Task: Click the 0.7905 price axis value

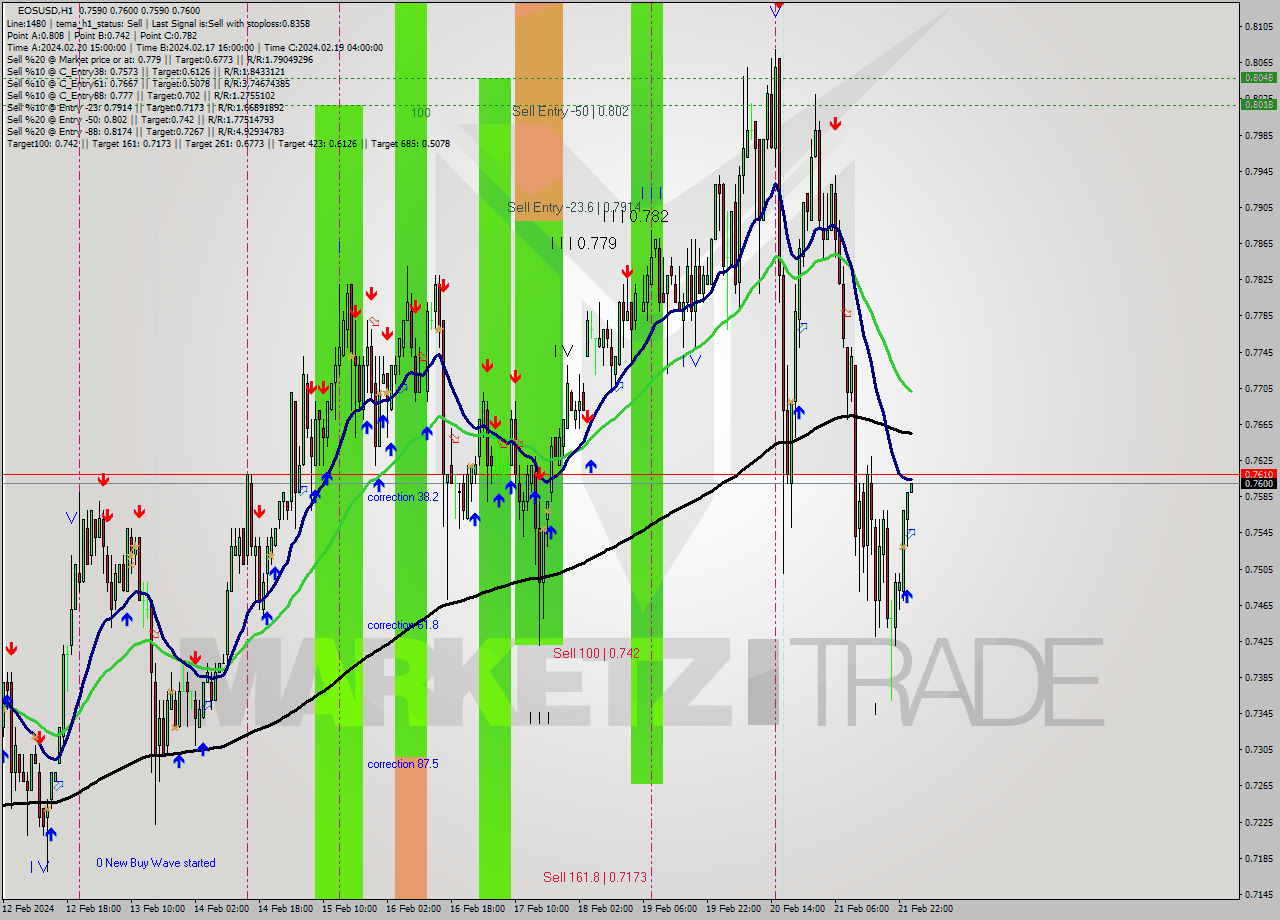Action: pos(1258,207)
